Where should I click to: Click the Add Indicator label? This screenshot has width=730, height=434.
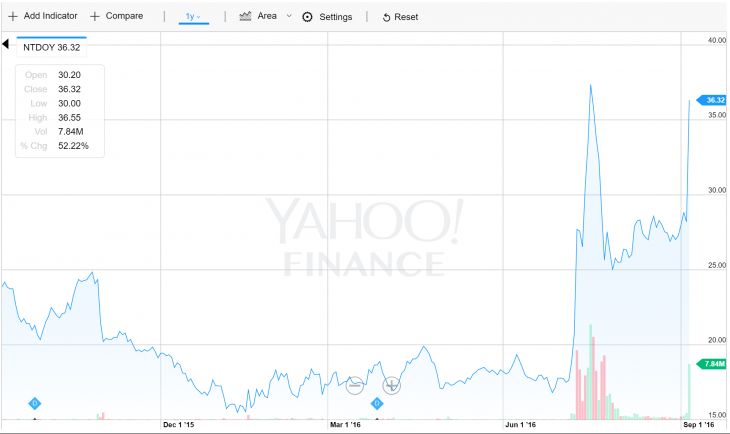pyautogui.click(x=50, y=17)
